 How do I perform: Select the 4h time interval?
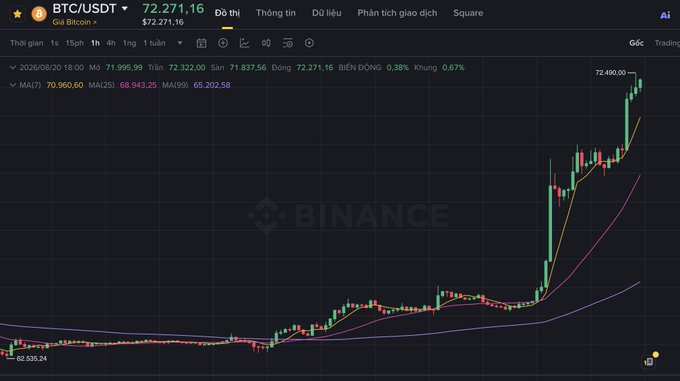click(111, 43)
